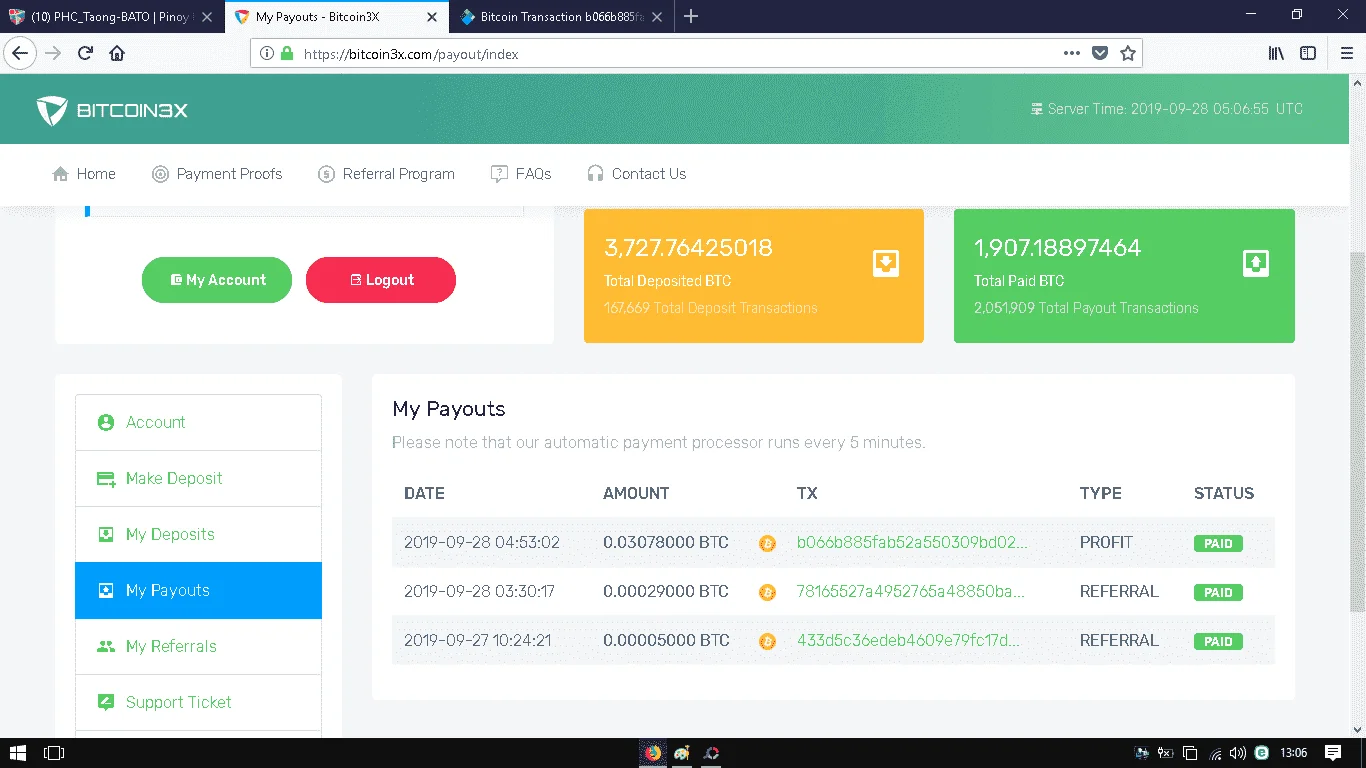Switch to Firefox in the taskbar
The height and width of the screenshot is (768, 1366).
653,753
